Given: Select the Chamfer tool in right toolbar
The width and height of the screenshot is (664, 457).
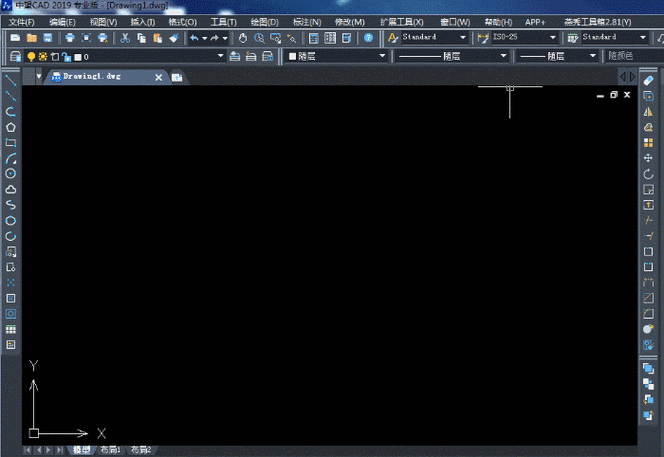Looking at the screenshot, I should 648,298.
